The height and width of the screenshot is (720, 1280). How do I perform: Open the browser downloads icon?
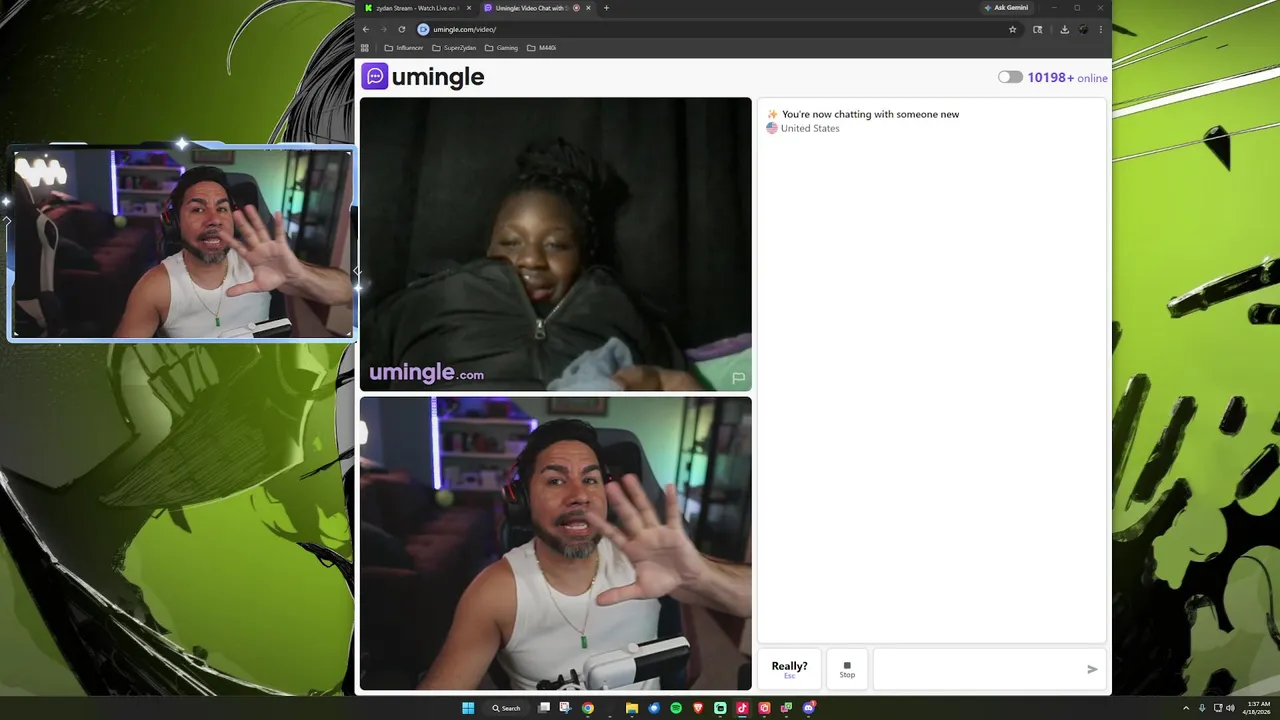point(1064,29)
